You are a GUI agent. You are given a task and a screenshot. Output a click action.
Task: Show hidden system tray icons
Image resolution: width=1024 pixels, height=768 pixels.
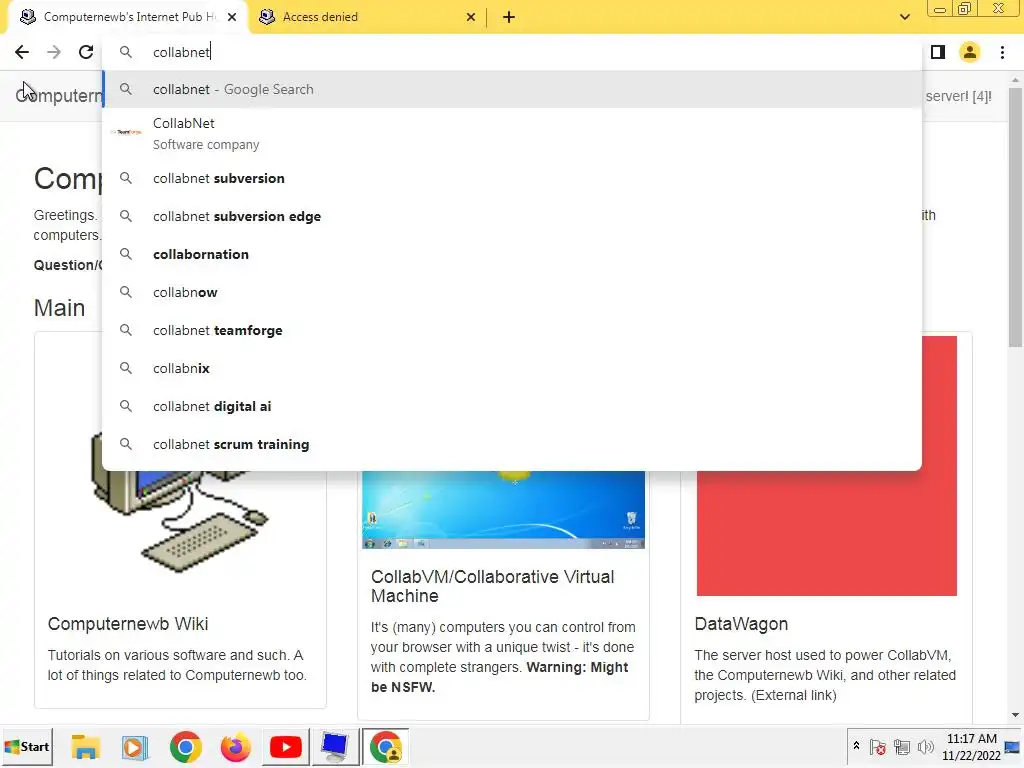(856, 746)
